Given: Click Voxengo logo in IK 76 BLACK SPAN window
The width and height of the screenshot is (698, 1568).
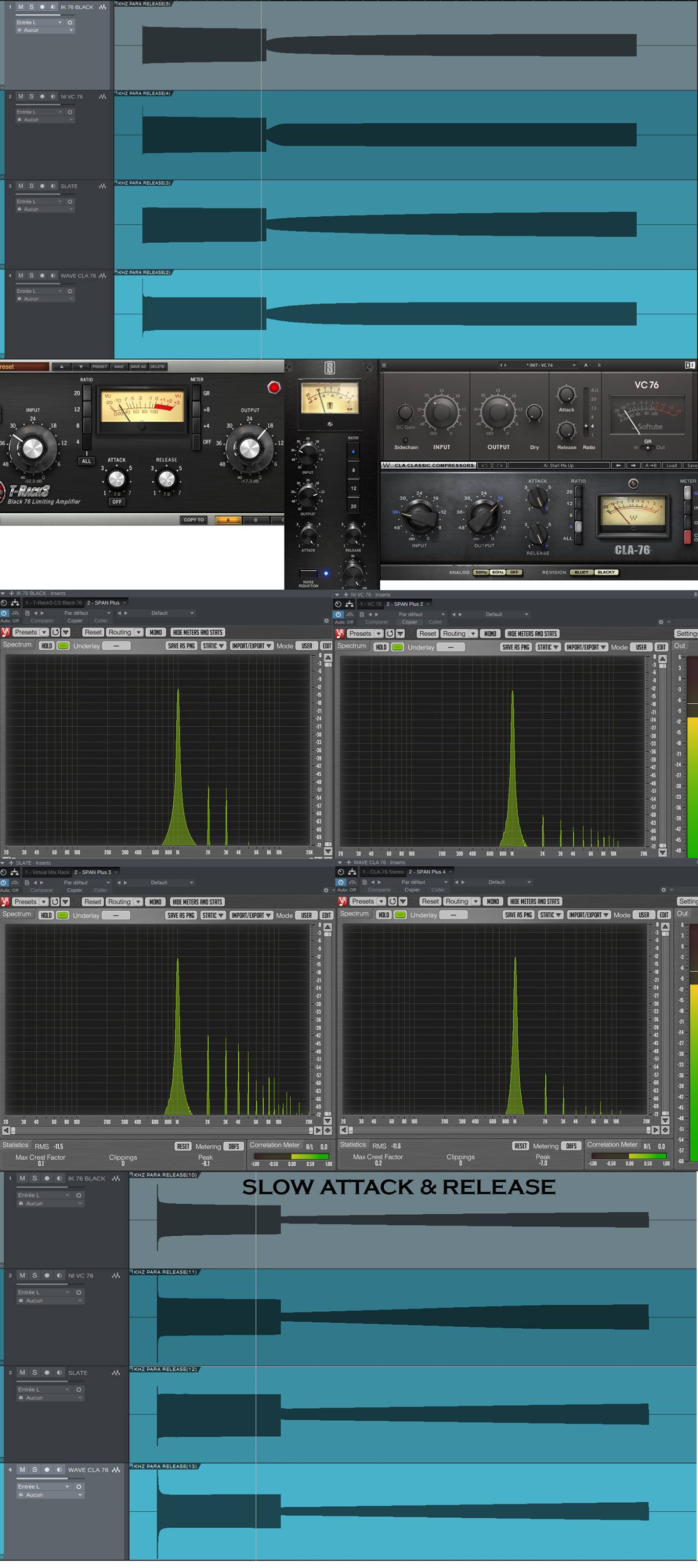Looking at the screenshot, I should 6,632.
